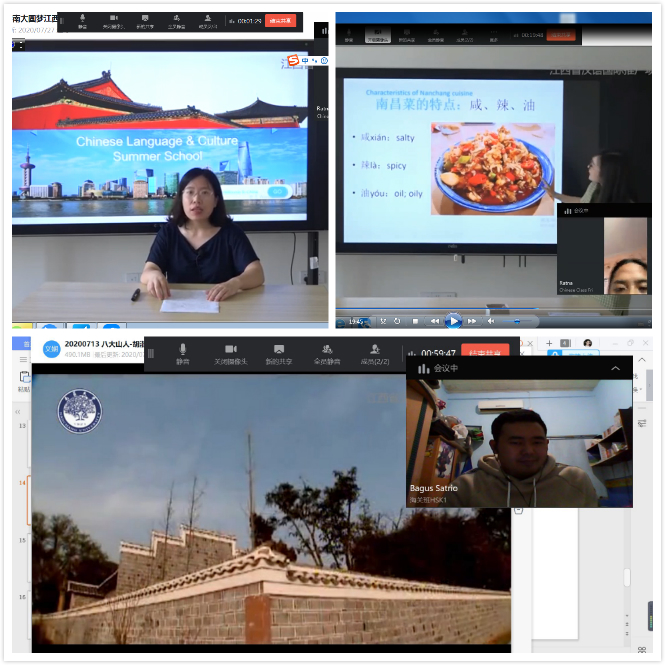Open members list in top-left meeting toolbar
This screenshot has height=665, width=665.
[208, 21]
